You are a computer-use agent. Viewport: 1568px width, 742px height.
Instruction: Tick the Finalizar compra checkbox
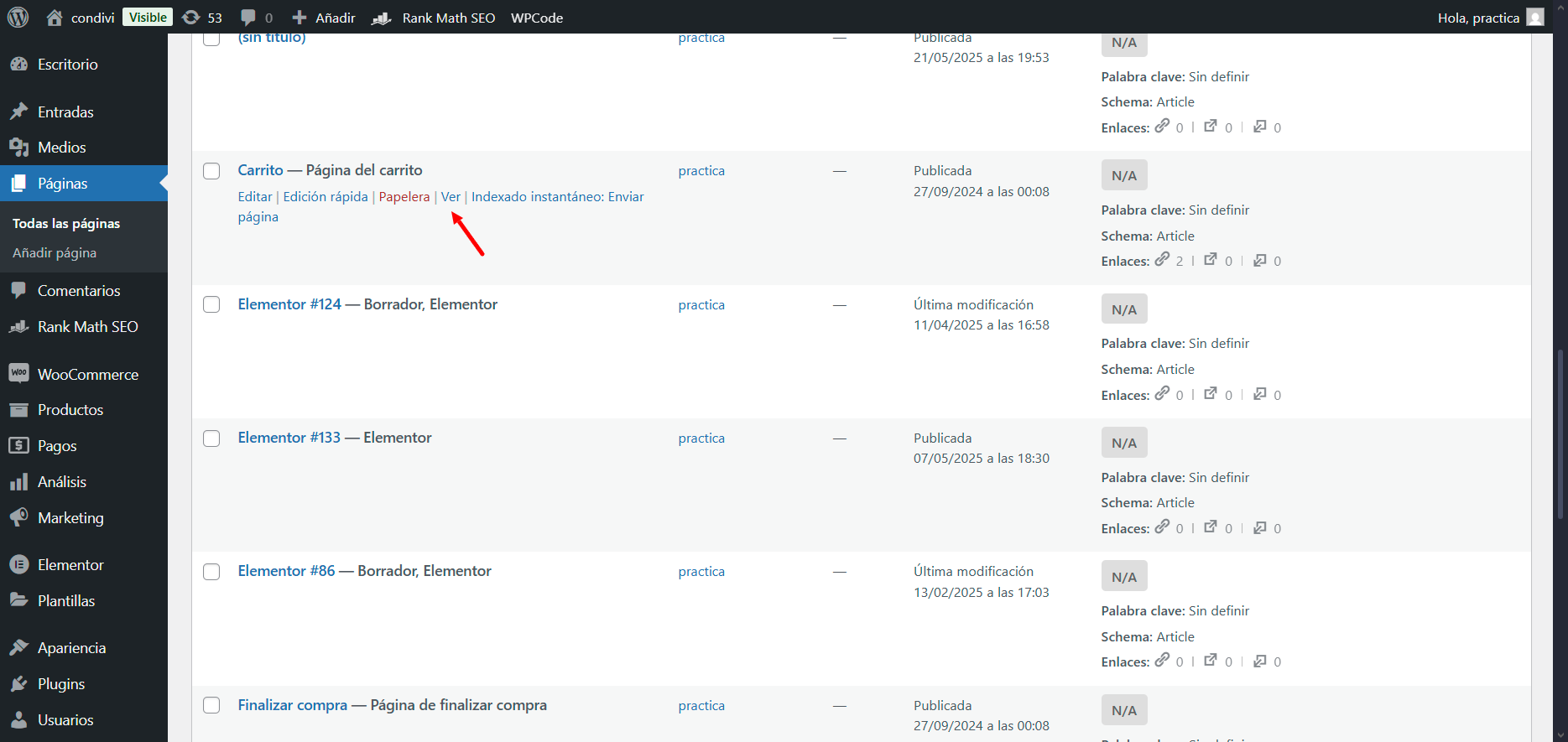click(211, 705)
